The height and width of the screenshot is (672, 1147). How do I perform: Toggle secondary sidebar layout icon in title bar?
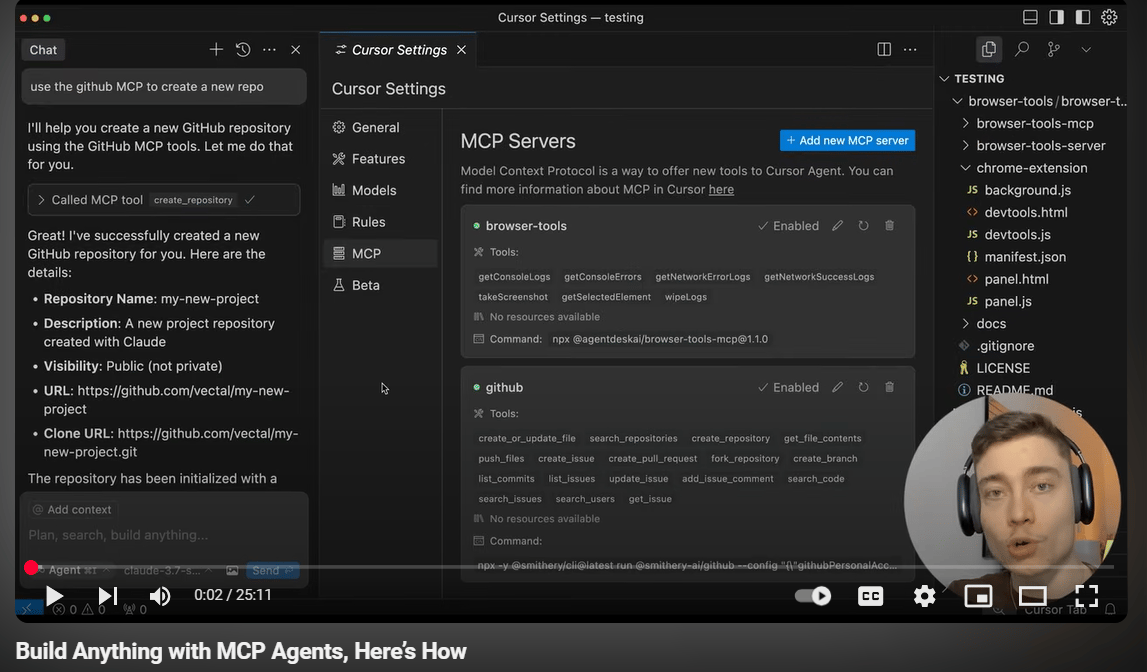1083,18
